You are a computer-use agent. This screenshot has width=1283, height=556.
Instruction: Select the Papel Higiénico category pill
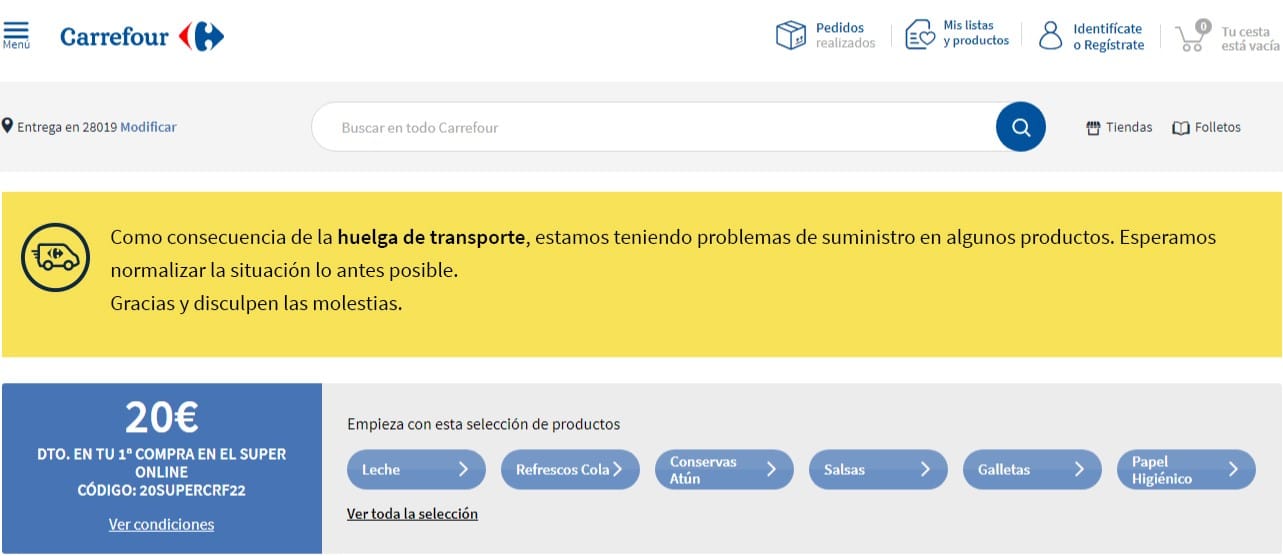[1186, 469]
